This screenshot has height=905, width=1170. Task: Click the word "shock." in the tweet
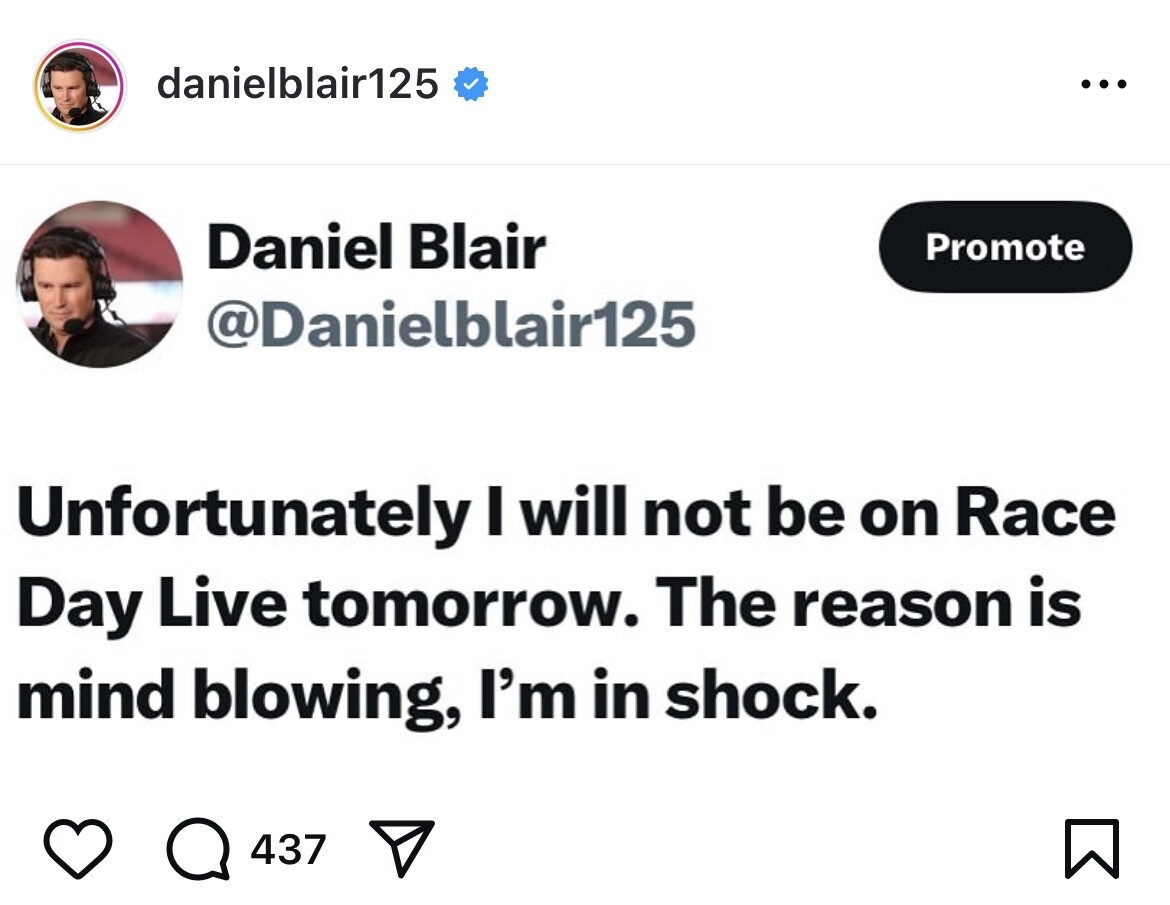click(x=769, y=697)
